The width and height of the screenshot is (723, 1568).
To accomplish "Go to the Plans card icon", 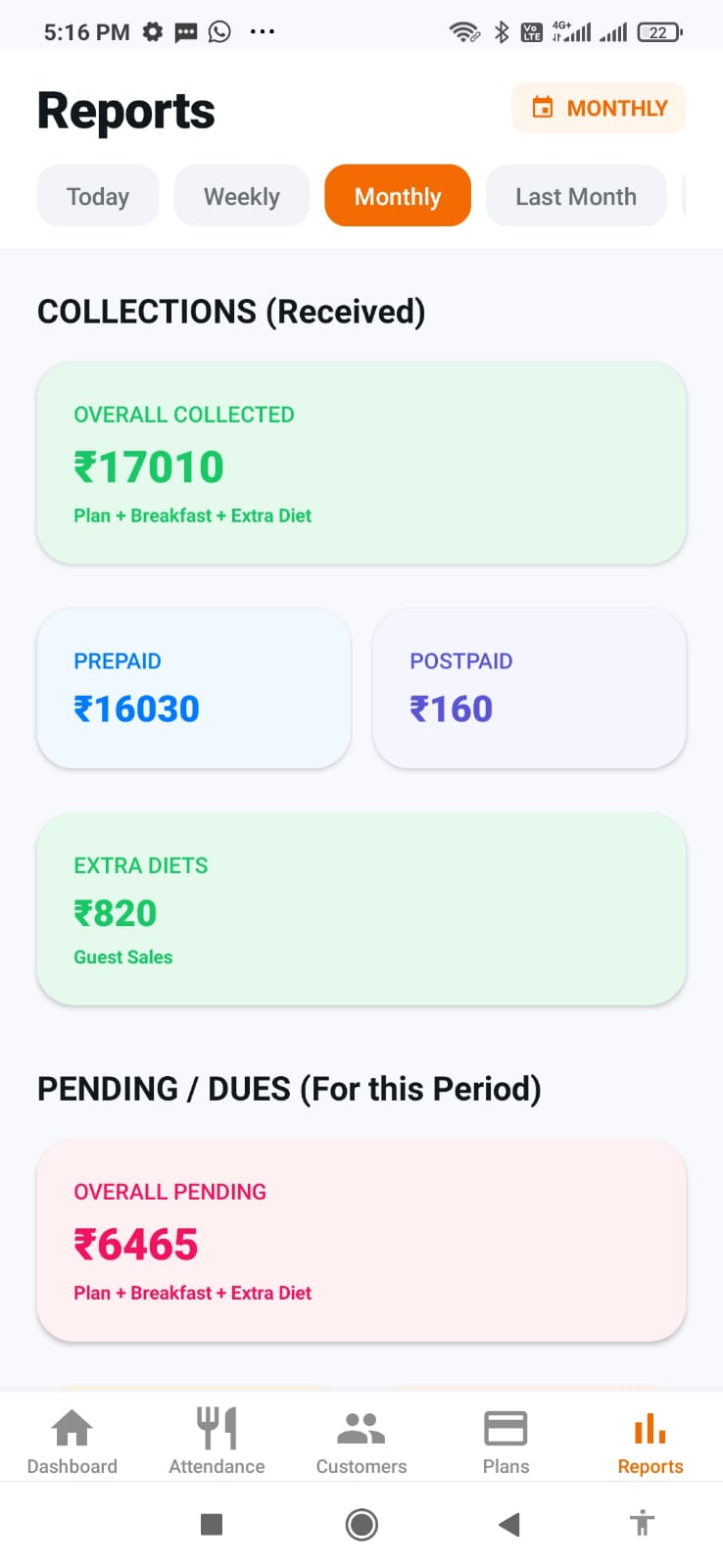I will pos(506,1429).
